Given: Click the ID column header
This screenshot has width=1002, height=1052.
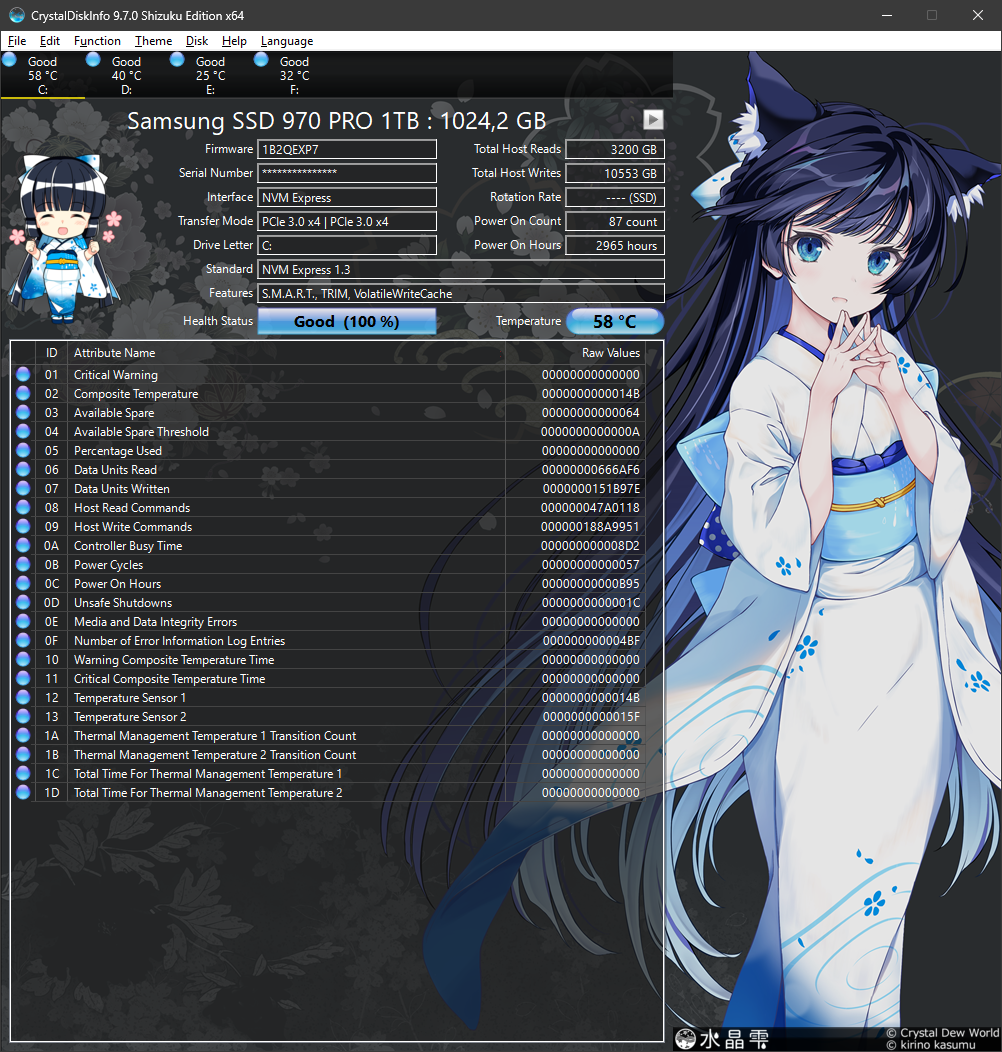Looking at the screenshot, I should 52,353.
